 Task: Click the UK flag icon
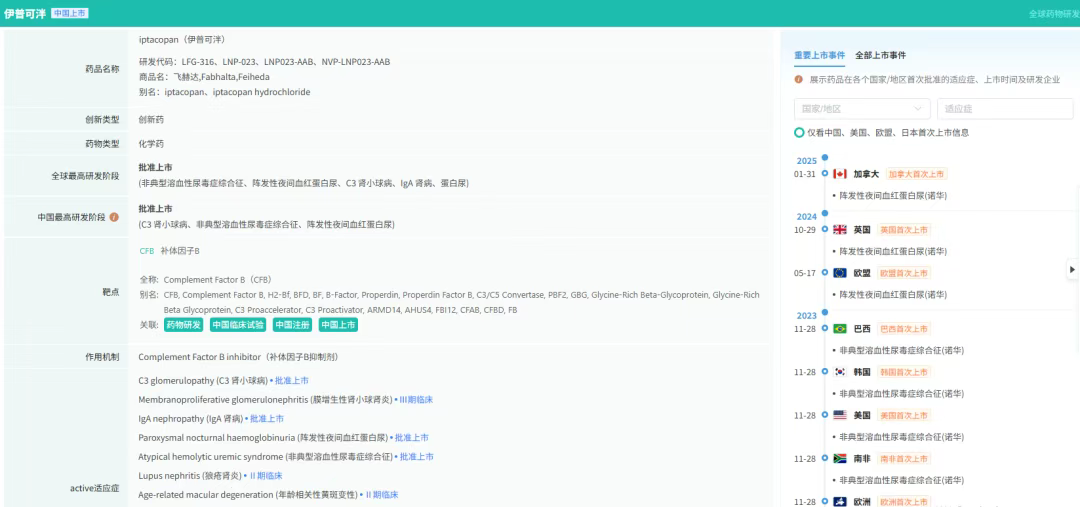(840, 229)
